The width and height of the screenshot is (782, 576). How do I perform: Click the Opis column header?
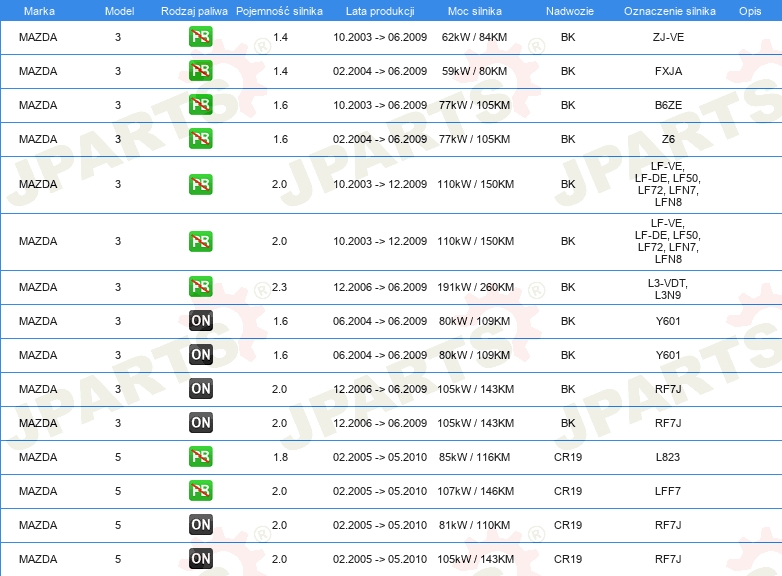pos(750,11)
